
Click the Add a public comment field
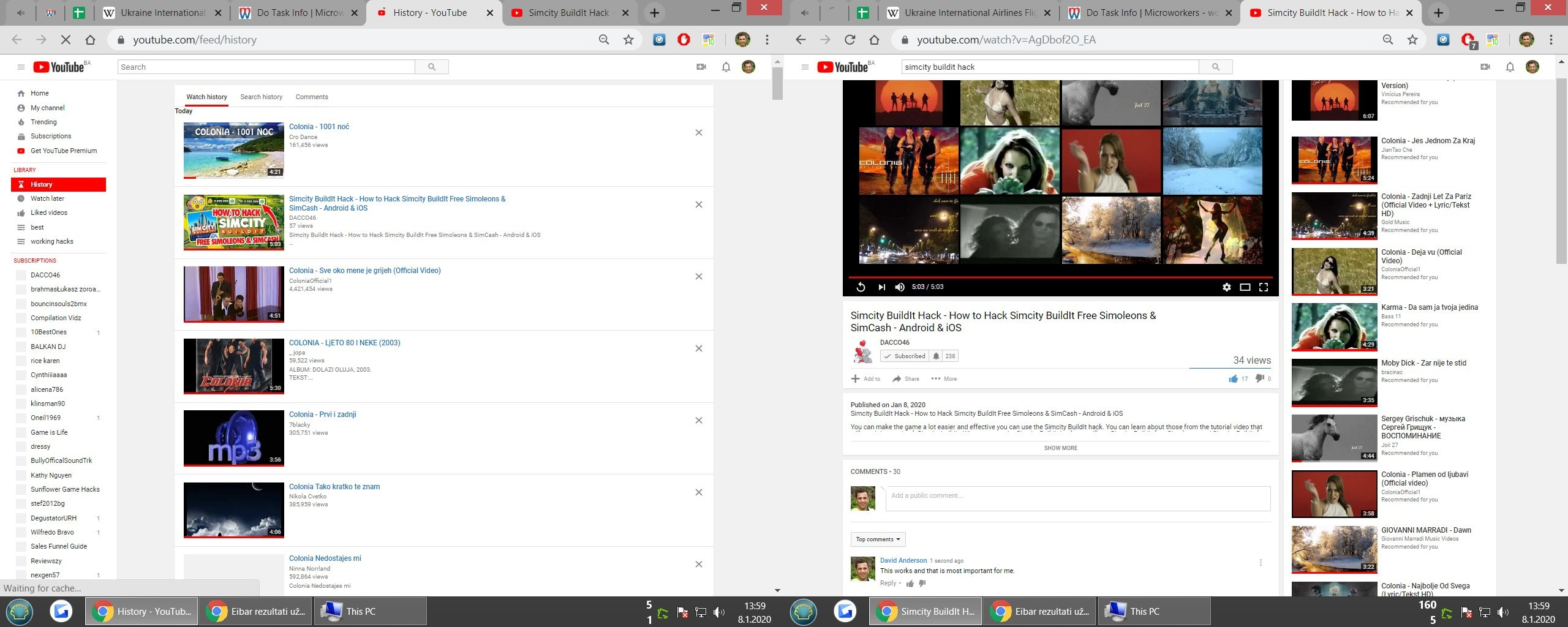1077,498
